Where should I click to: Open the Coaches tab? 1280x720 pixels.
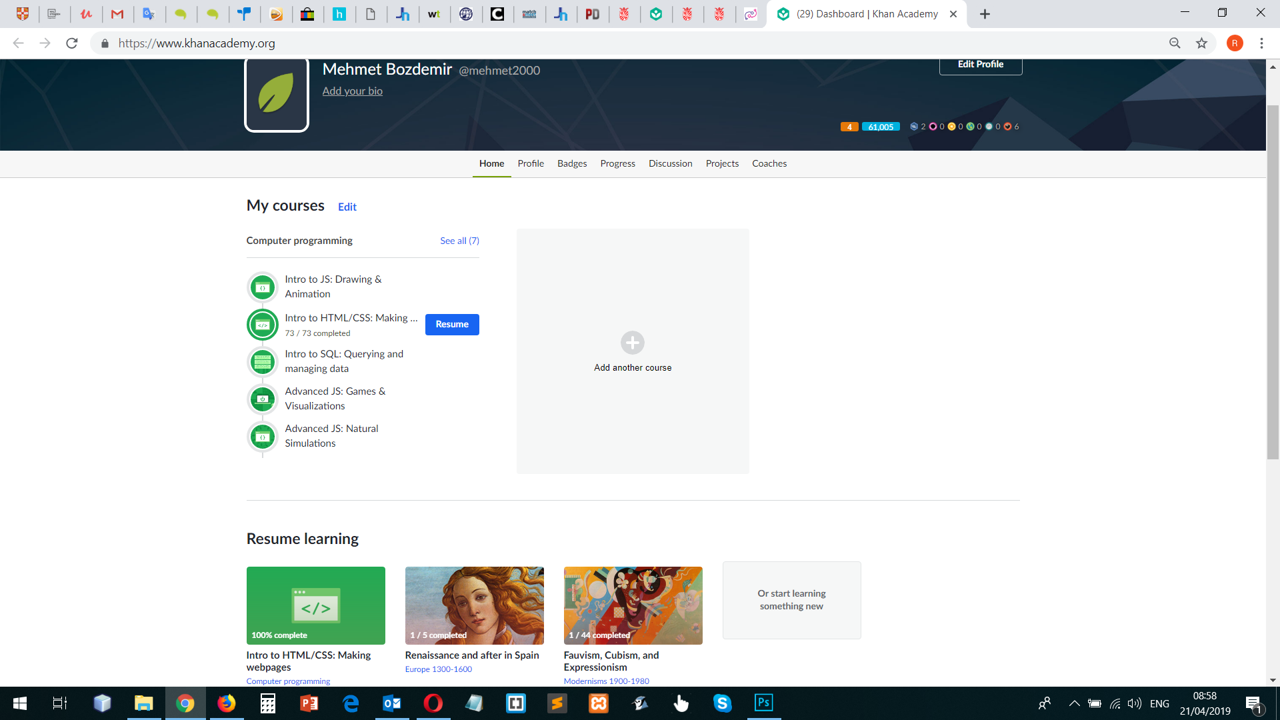click(769, 163)
